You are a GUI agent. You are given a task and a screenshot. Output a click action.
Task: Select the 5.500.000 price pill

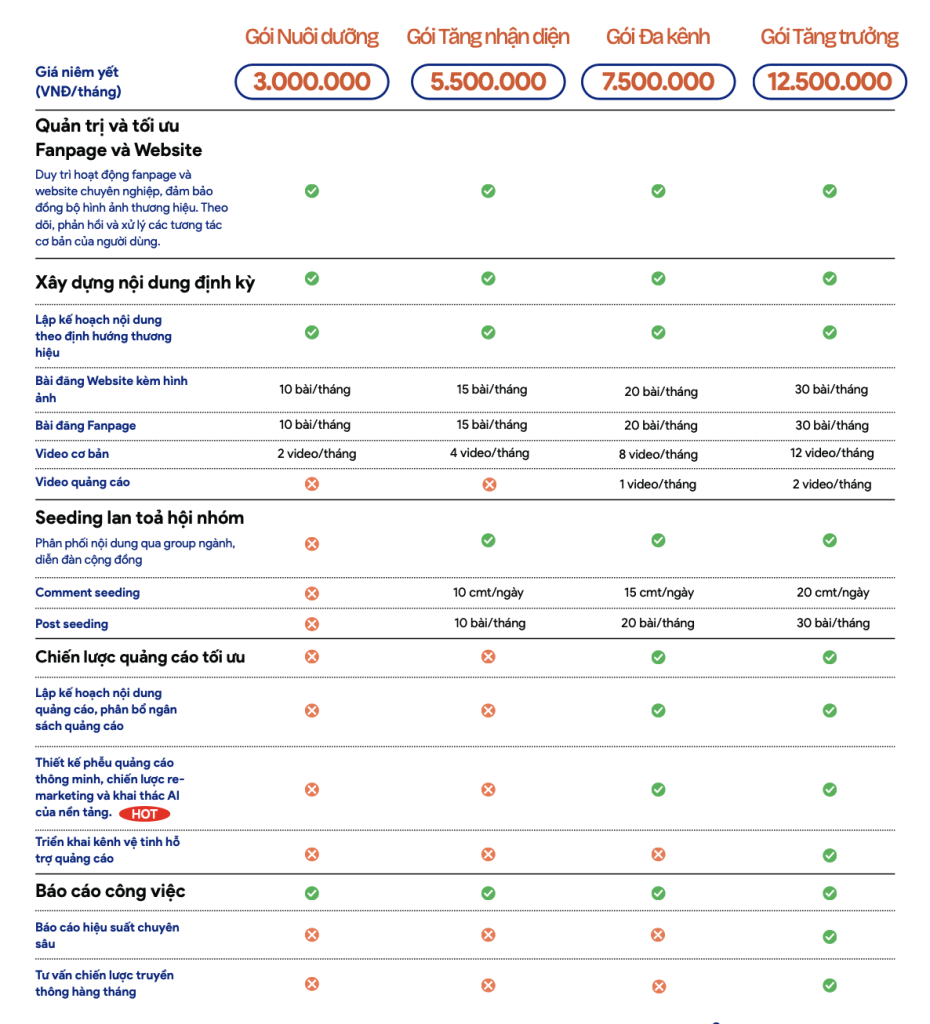point(488,82)
